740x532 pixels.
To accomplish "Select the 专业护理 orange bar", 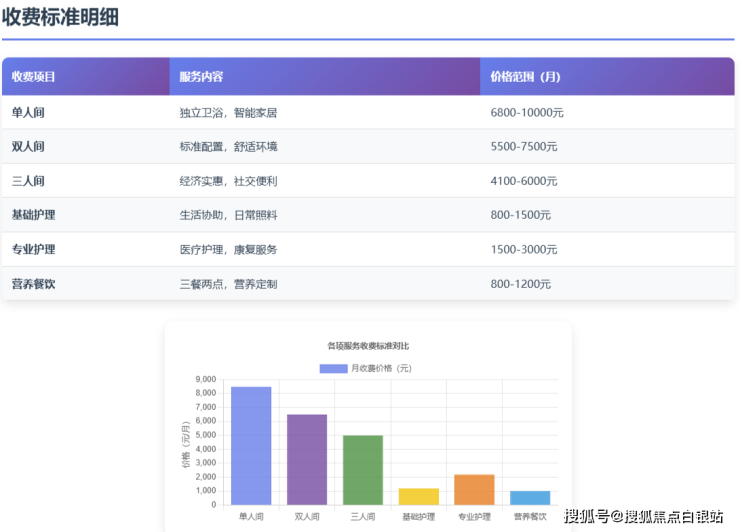I will (474, 489).
